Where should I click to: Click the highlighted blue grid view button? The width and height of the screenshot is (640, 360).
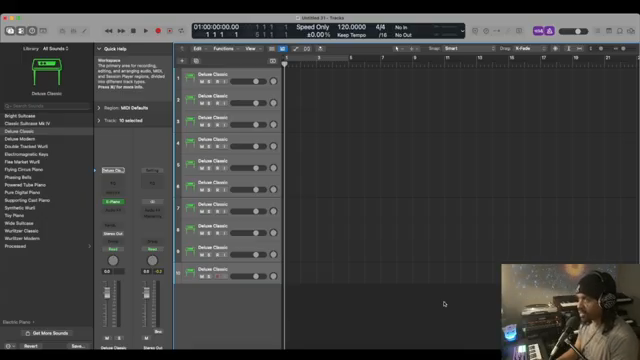tap(282, 49)
